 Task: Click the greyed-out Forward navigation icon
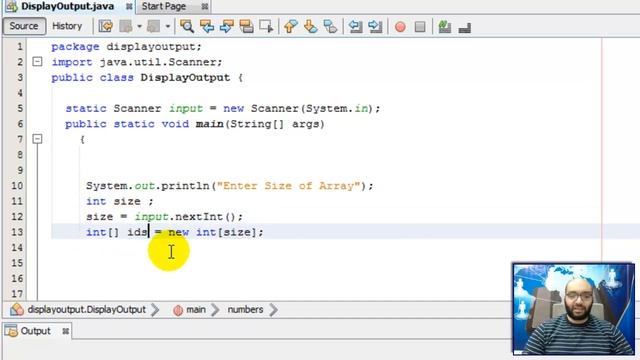pyautogui.click(x=153, y=27)
